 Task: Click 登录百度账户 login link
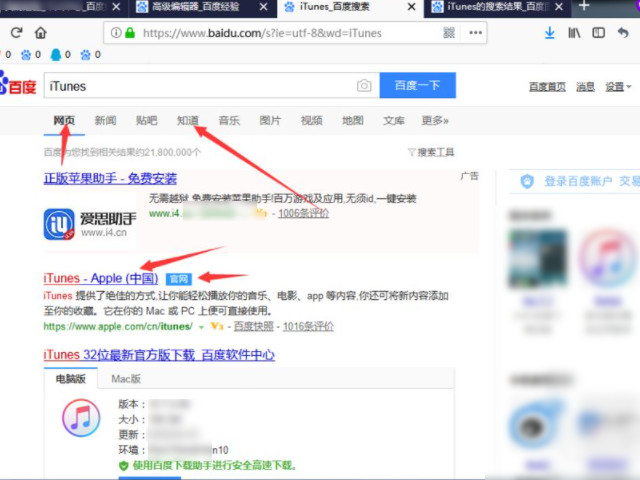coord(578,181)
